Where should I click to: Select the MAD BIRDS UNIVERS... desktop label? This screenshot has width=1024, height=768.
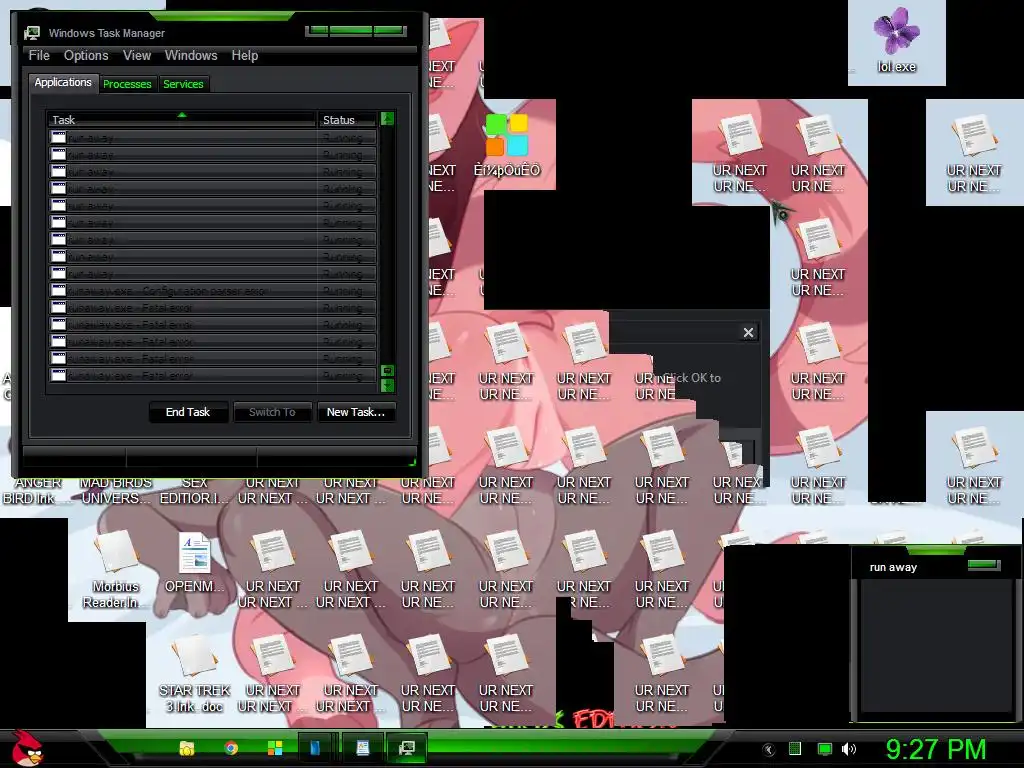point(116,490)
